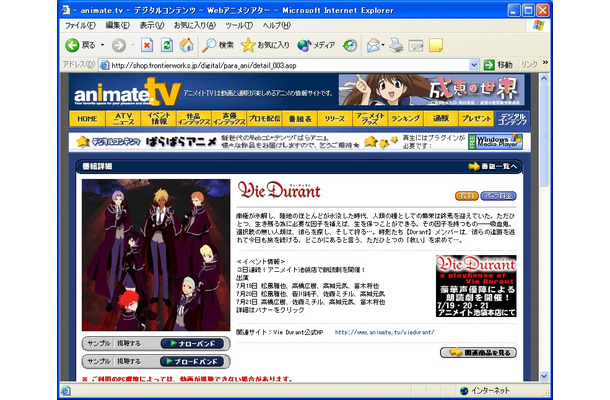Click the blue pack-price button by the title
The image size is (610, 400).
(498, 196)
